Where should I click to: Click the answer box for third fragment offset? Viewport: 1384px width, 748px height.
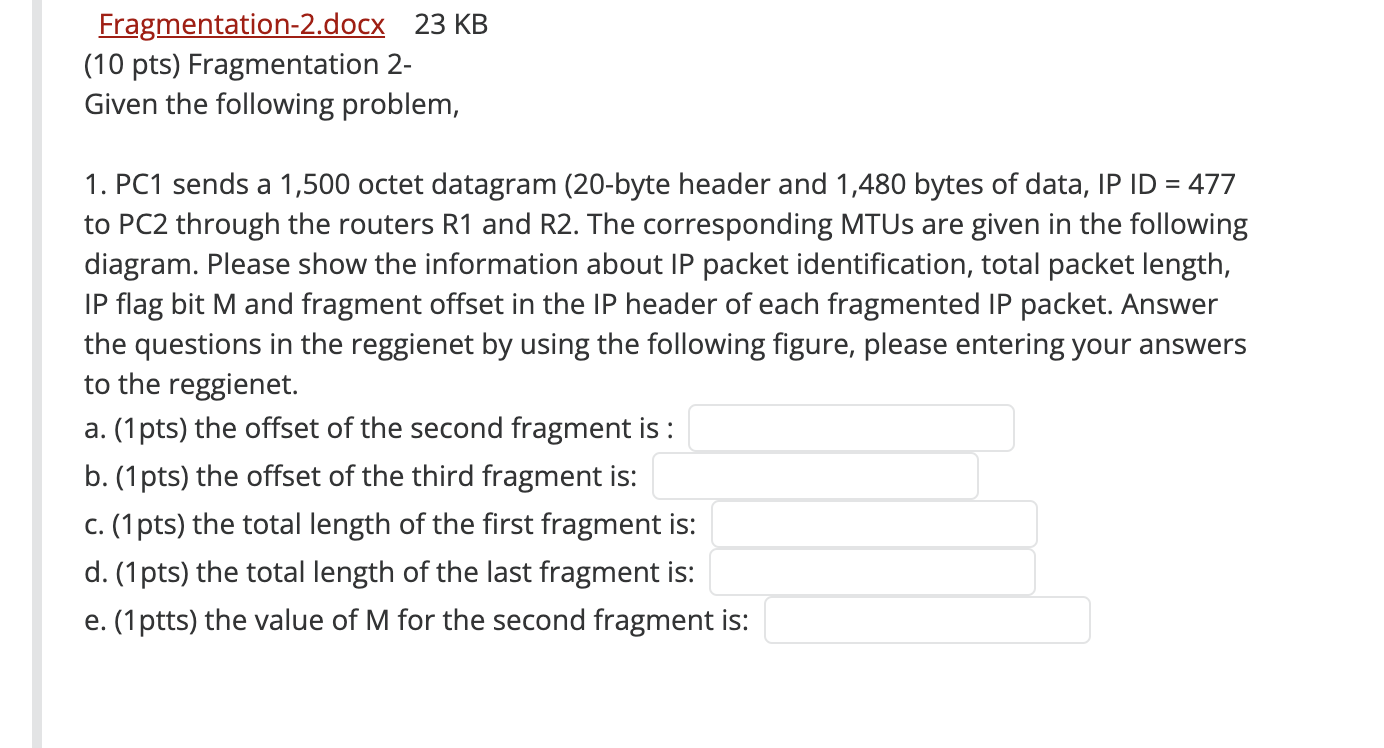pos(814,475)
